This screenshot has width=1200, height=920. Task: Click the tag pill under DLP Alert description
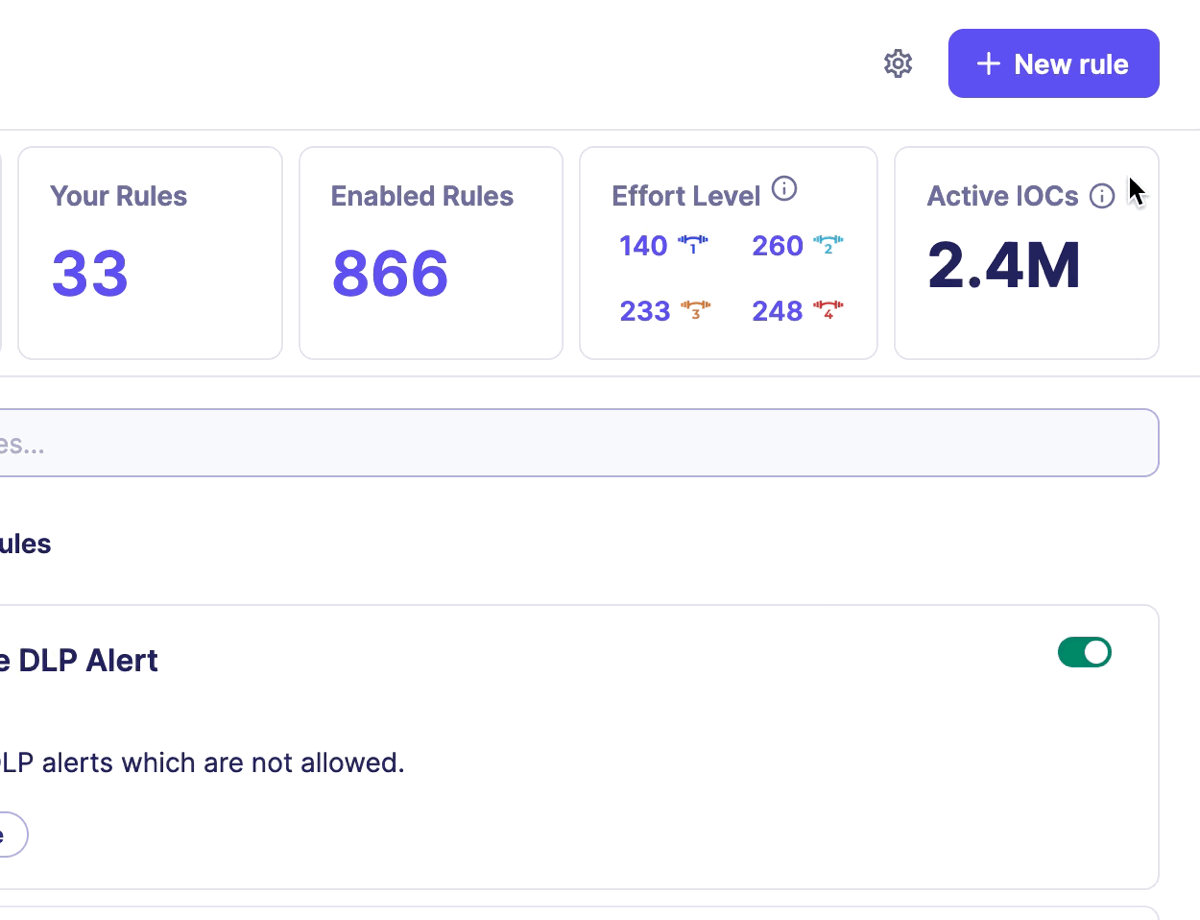[x=10, y=835]
